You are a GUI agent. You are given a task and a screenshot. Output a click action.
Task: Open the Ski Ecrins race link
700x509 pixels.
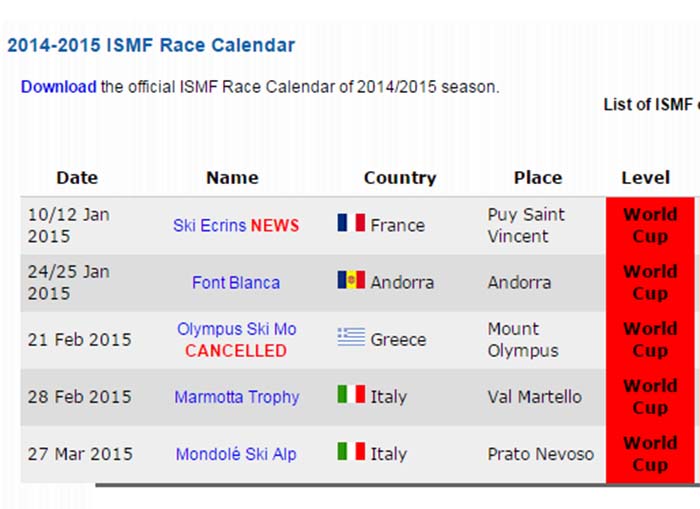click(x=209, y=225)
